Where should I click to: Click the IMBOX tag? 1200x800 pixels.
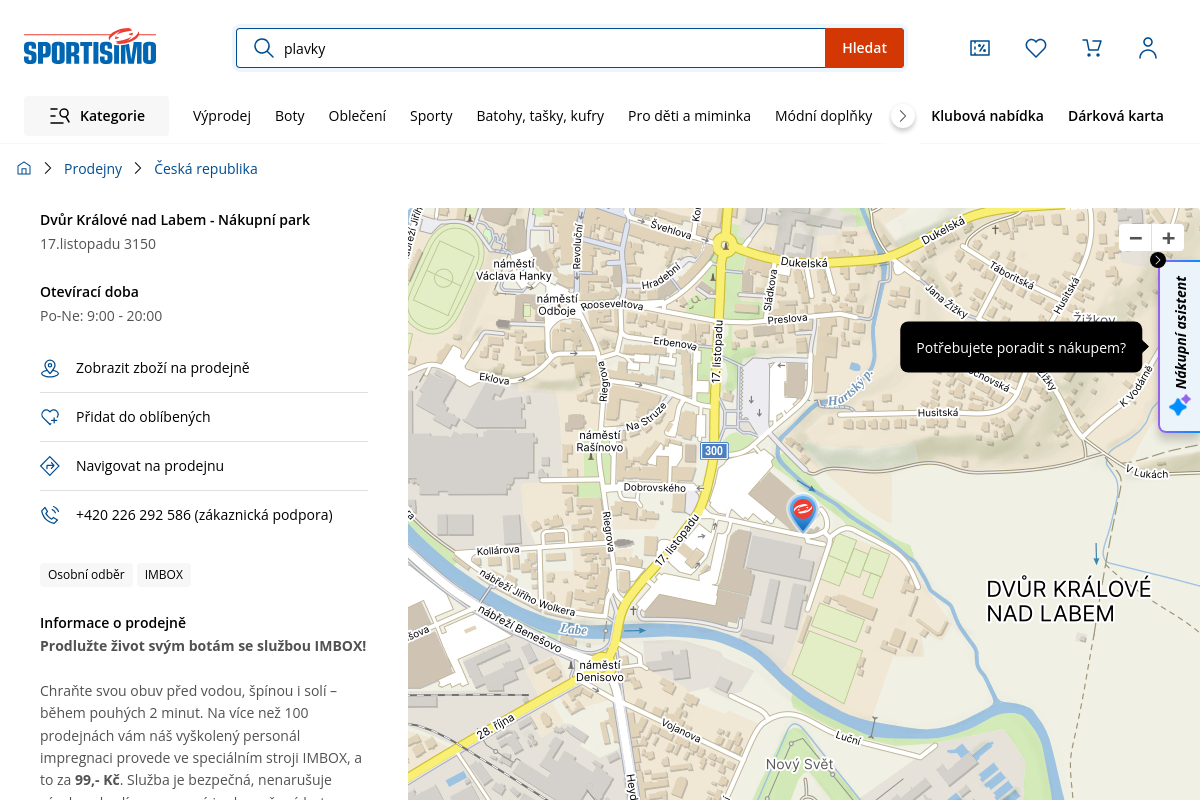click(164, 575)
